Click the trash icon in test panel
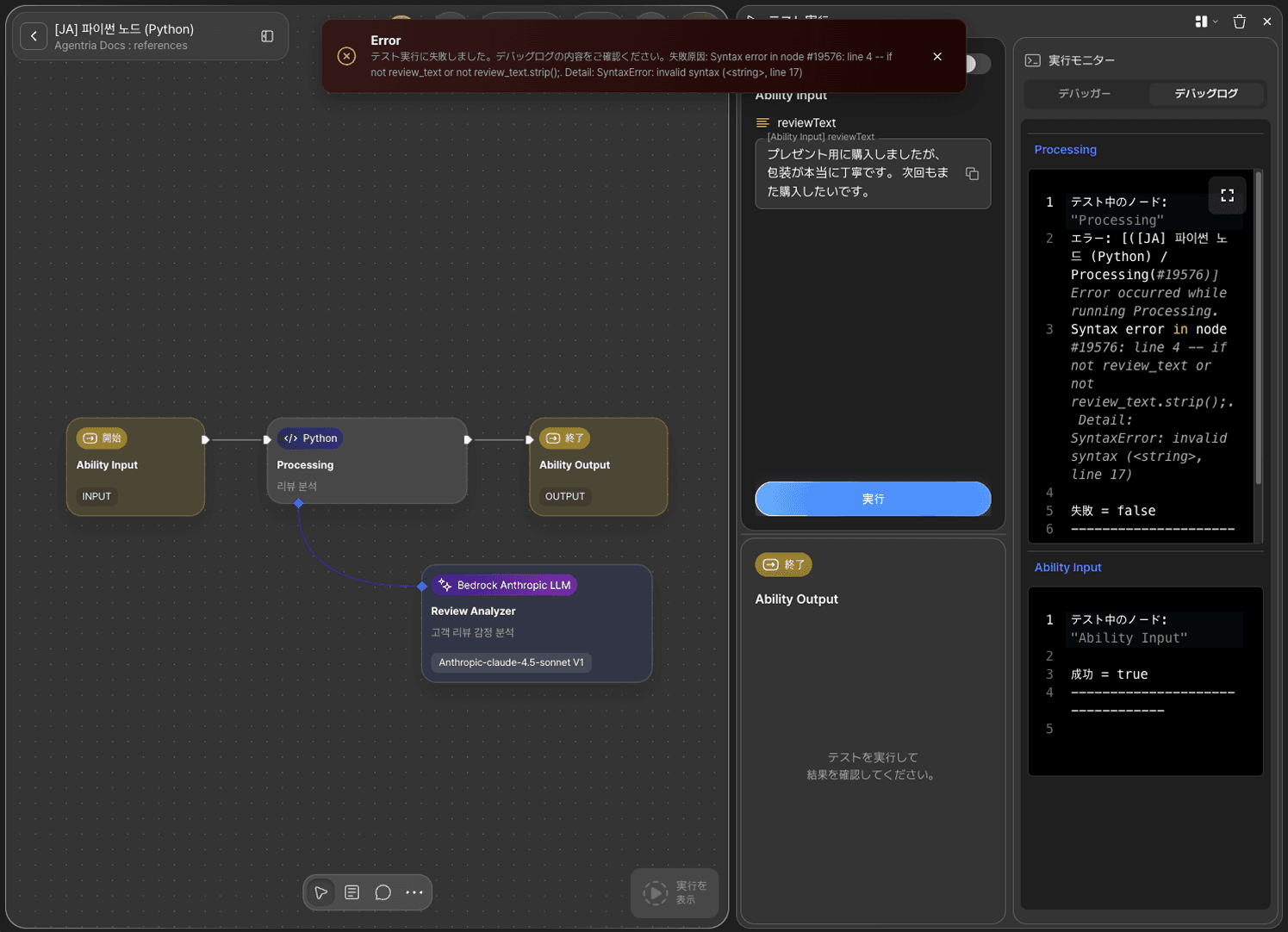 (x=1239, y=22)
